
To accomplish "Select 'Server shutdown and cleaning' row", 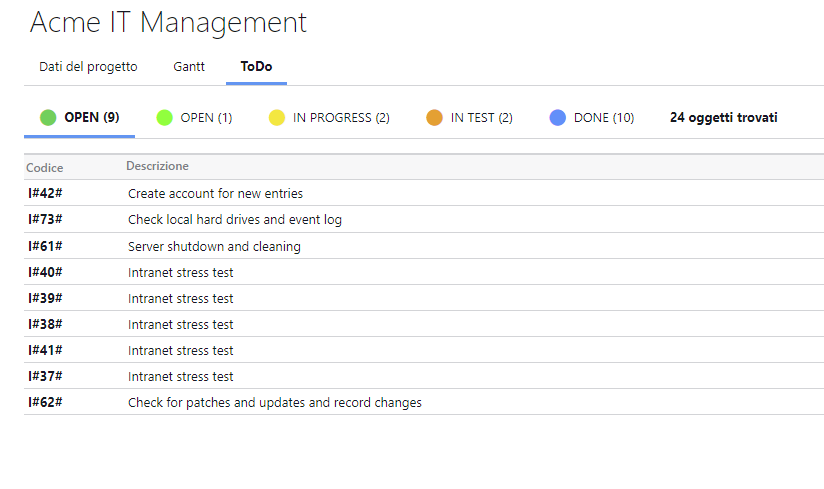I will (x=214, y=246).
